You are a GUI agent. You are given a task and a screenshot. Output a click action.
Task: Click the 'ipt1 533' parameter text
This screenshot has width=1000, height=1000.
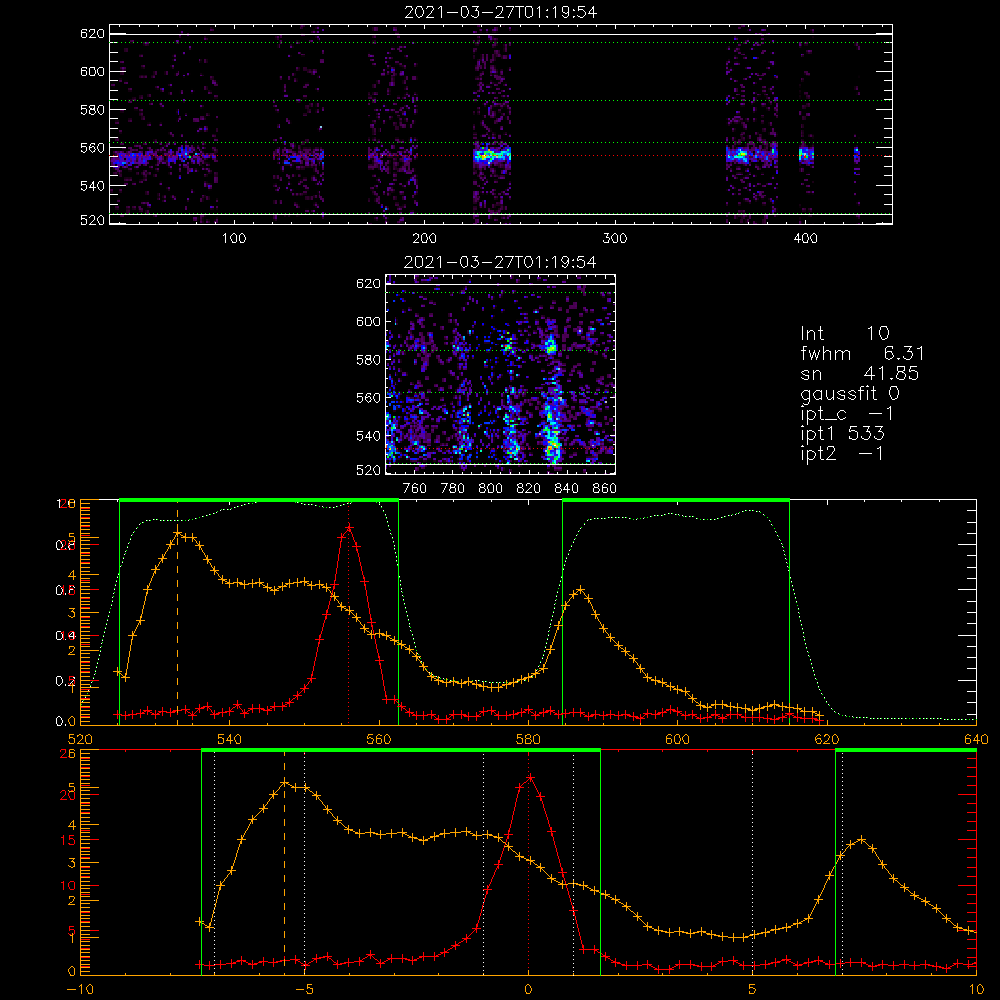pyautogui.click(x=842, y=434)
